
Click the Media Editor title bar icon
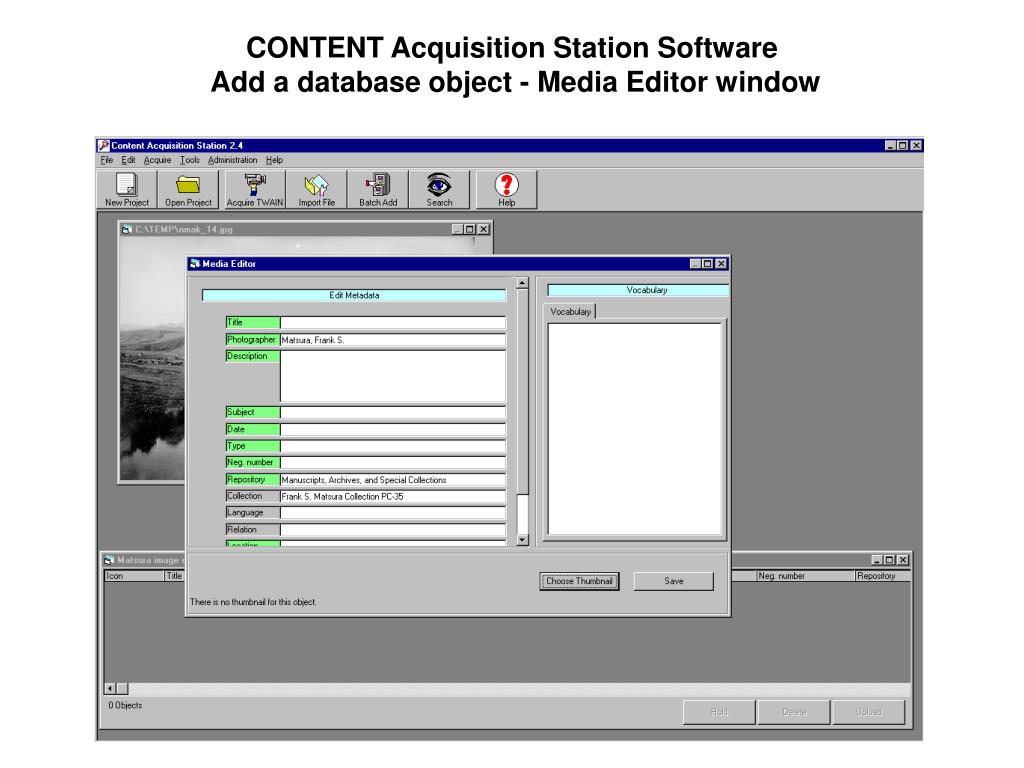[x=195, y=264]
